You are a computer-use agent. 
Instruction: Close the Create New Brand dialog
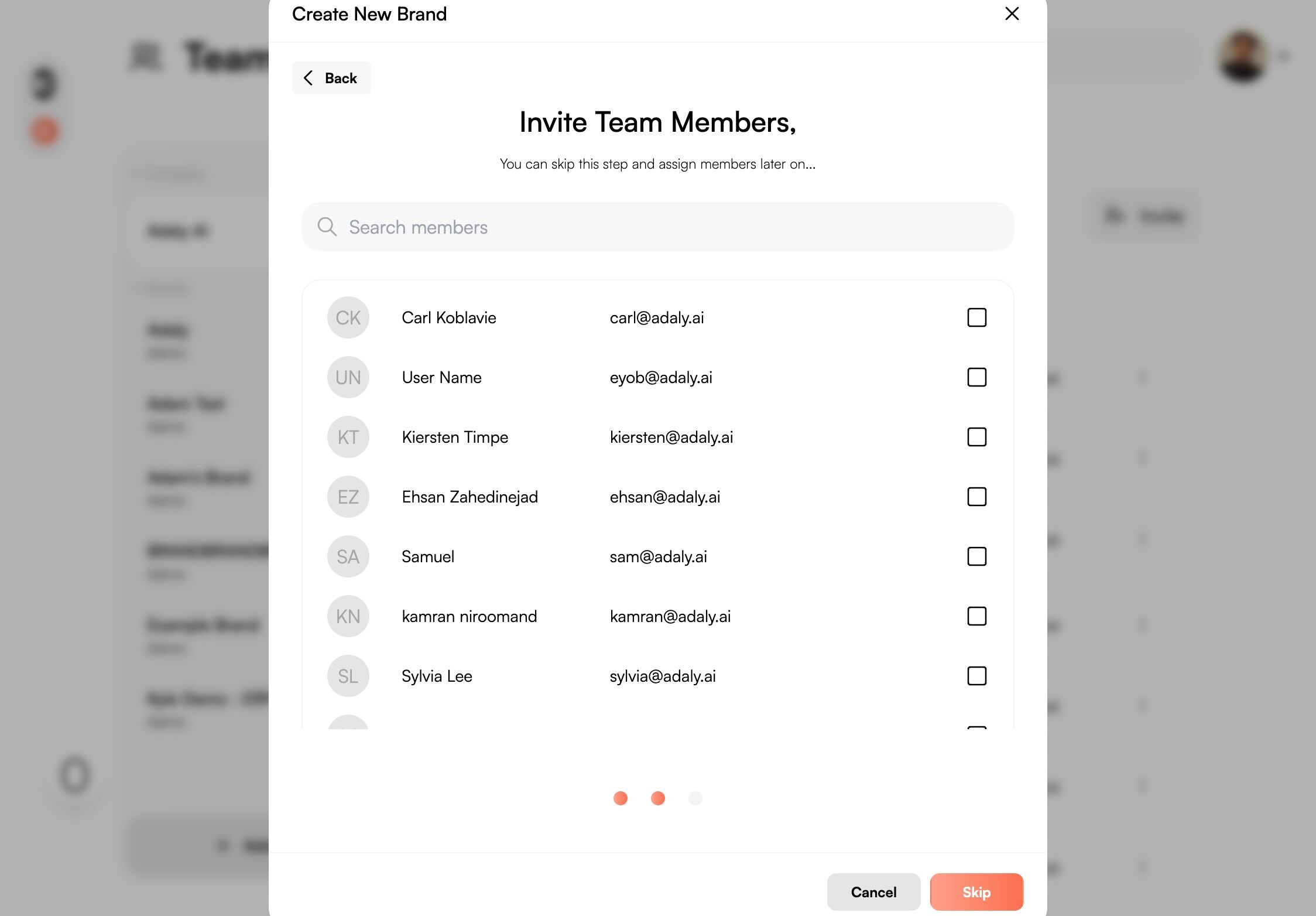click(x=1012, y=13)
